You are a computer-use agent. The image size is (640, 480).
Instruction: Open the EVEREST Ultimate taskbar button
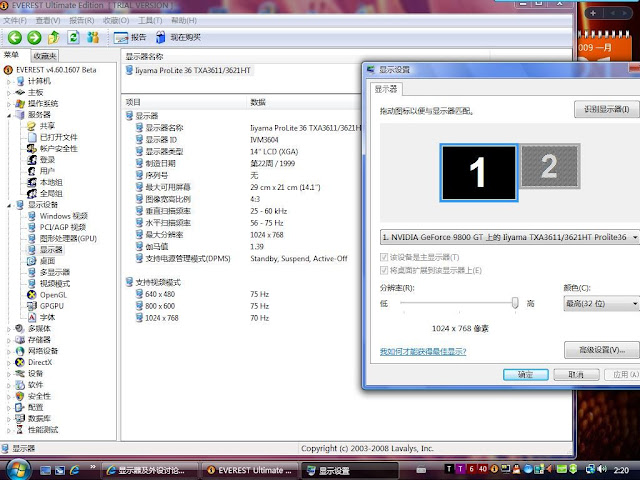[249, 471]
